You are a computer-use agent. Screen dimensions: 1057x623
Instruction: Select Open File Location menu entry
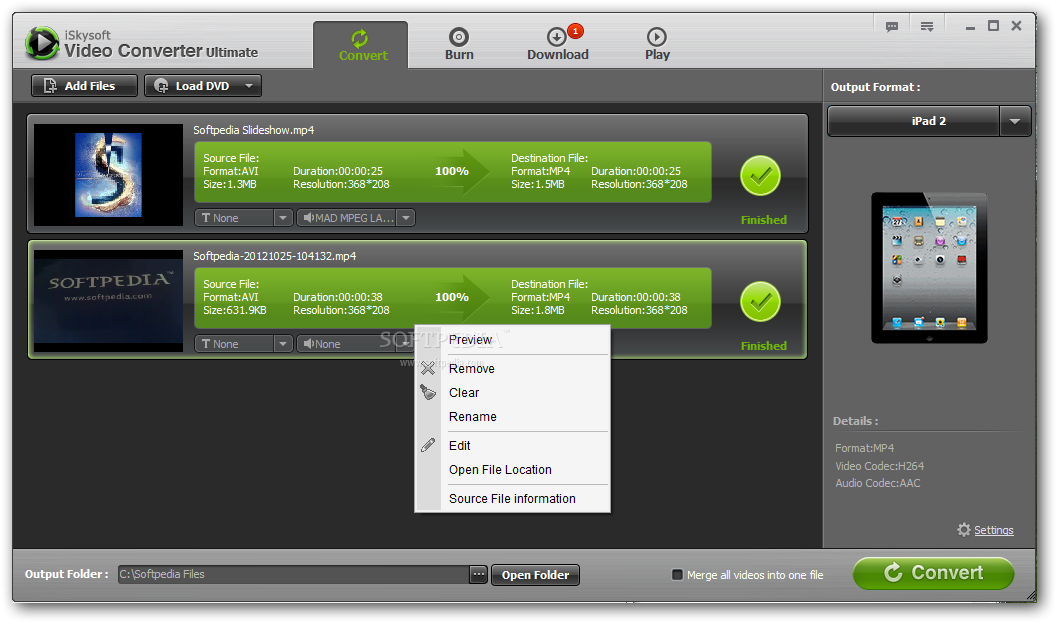pyautogui.click(x=500, y=470)
